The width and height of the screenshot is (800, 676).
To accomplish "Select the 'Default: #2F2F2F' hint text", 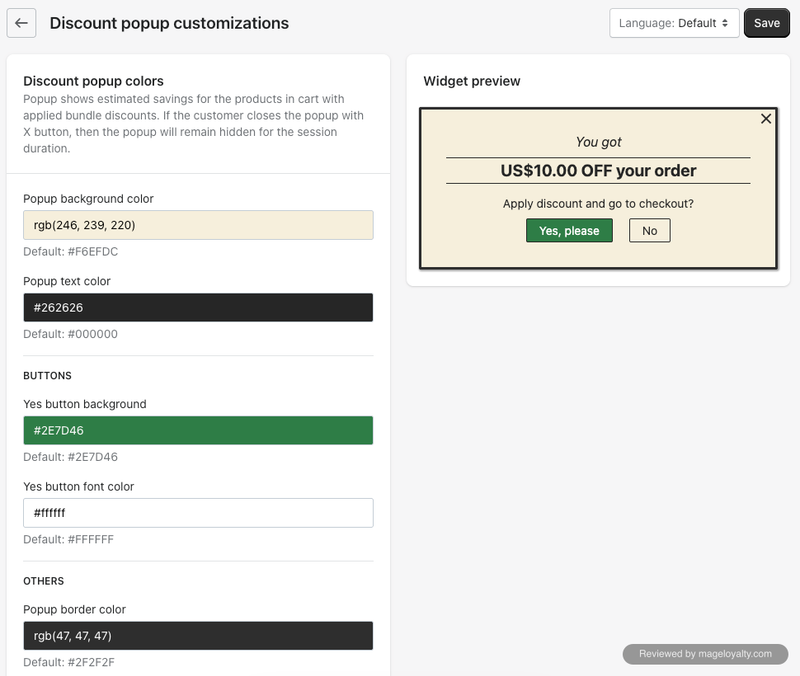I will click(x=69, y=662).
